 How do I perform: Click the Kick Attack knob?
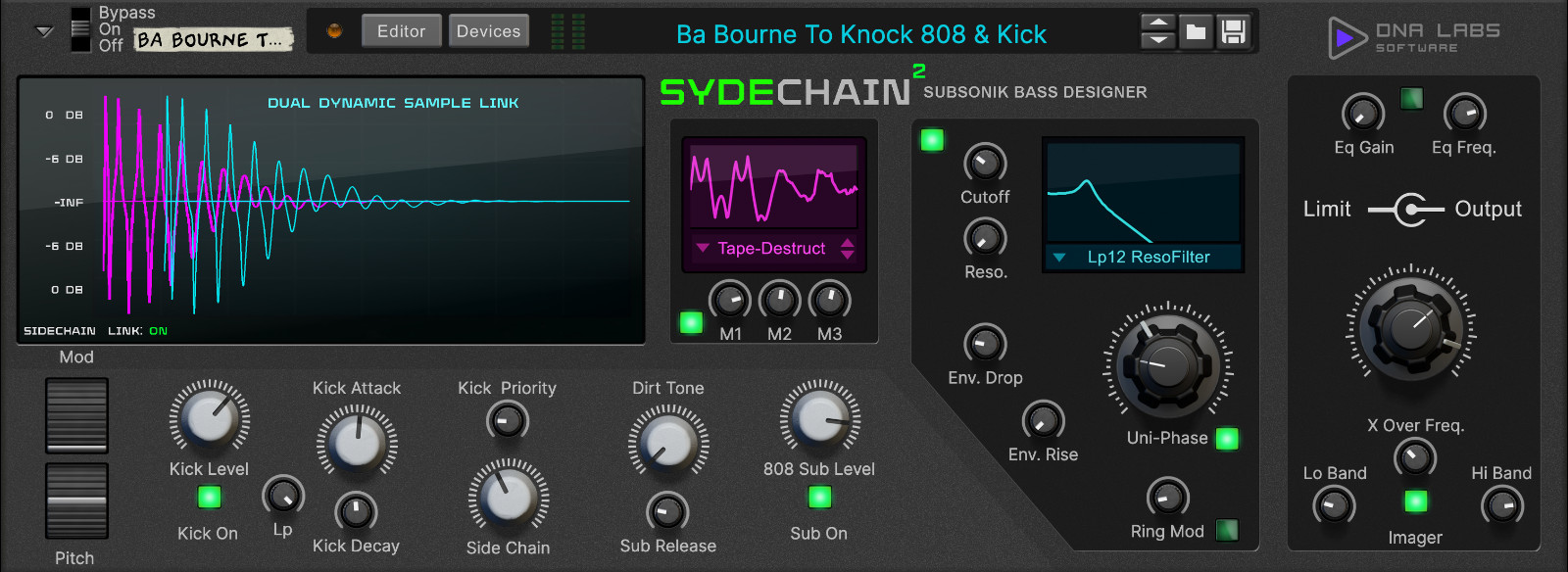(x=357, y=443)
